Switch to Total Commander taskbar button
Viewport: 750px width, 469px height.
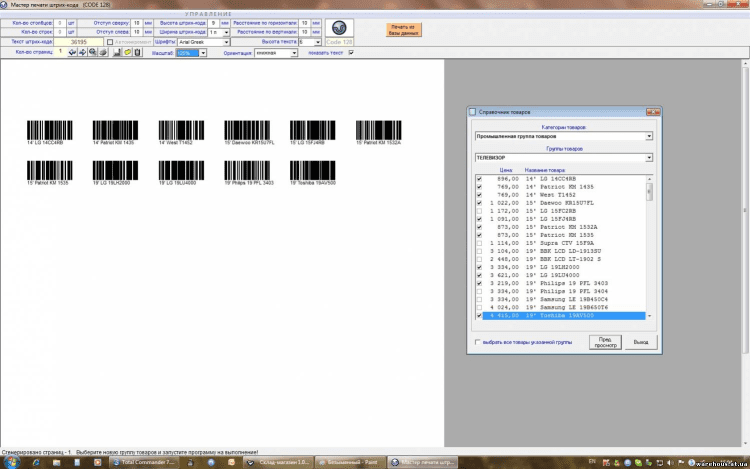(143, 462)
